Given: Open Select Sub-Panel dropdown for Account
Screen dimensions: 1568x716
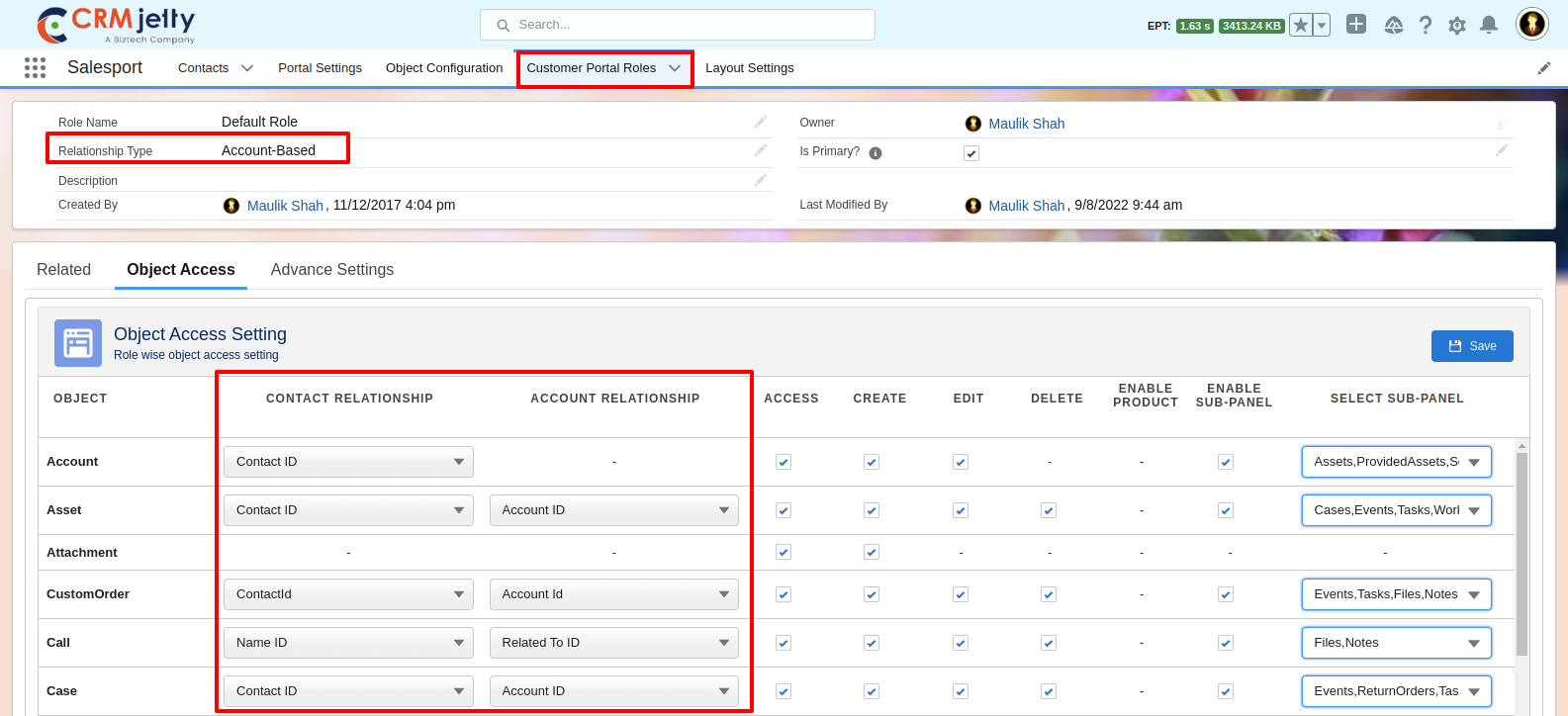Looking at the screenshot, I should pos(1396,462).
